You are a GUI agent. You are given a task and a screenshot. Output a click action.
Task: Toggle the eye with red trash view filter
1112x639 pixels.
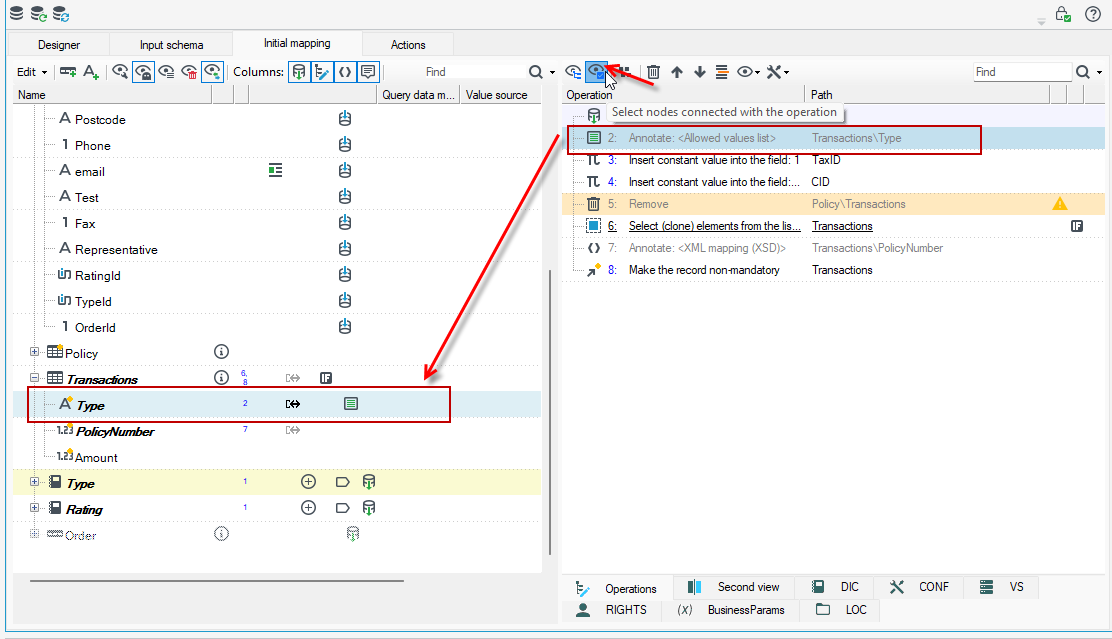[x=189, y=72]
